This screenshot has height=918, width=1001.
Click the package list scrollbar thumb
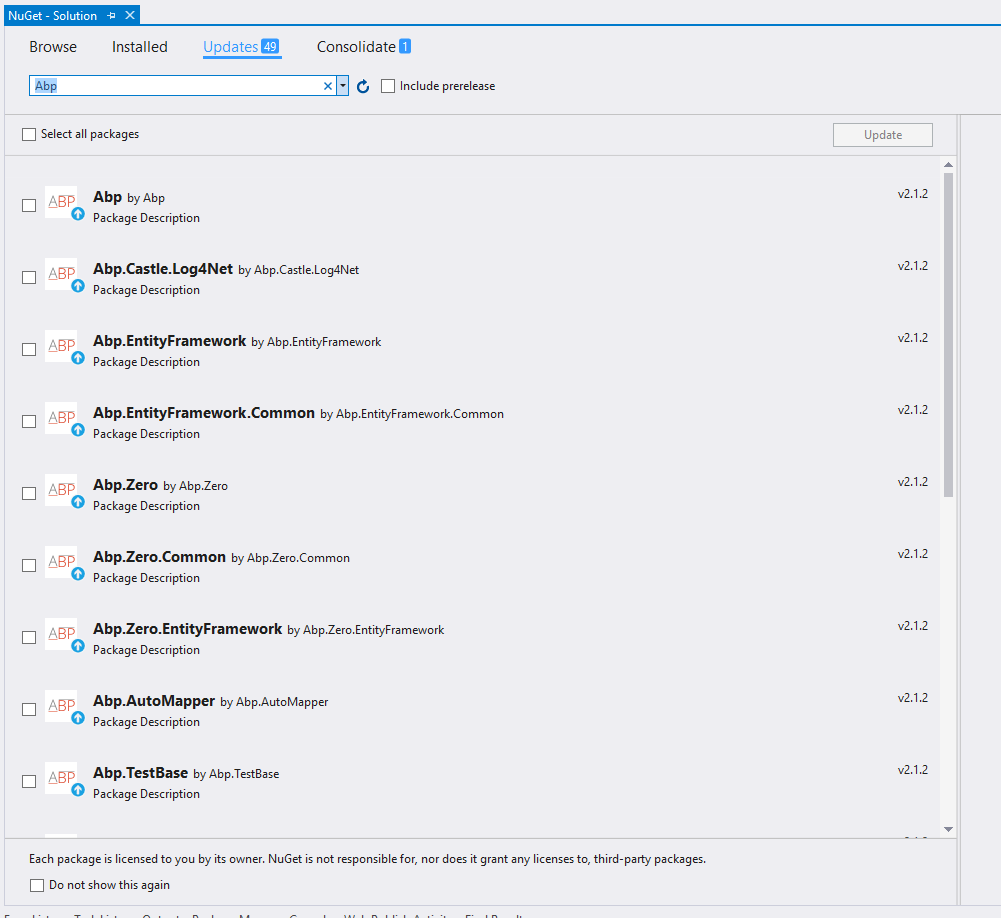tap(949, 335)
